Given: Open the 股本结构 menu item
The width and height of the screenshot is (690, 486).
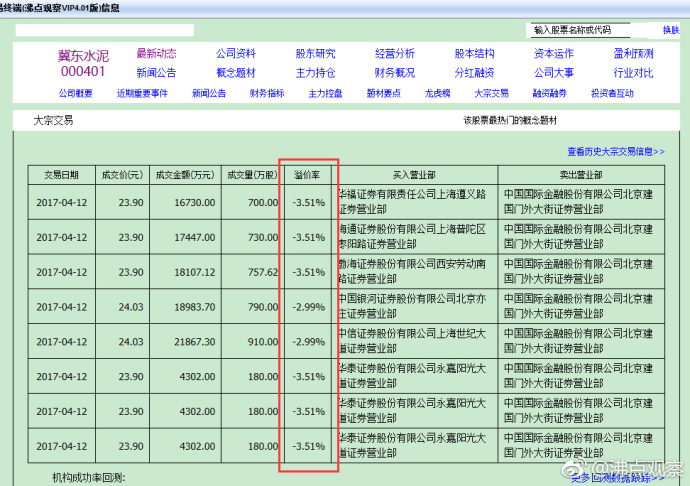Looking at the screenshot, I should (474, 54).
